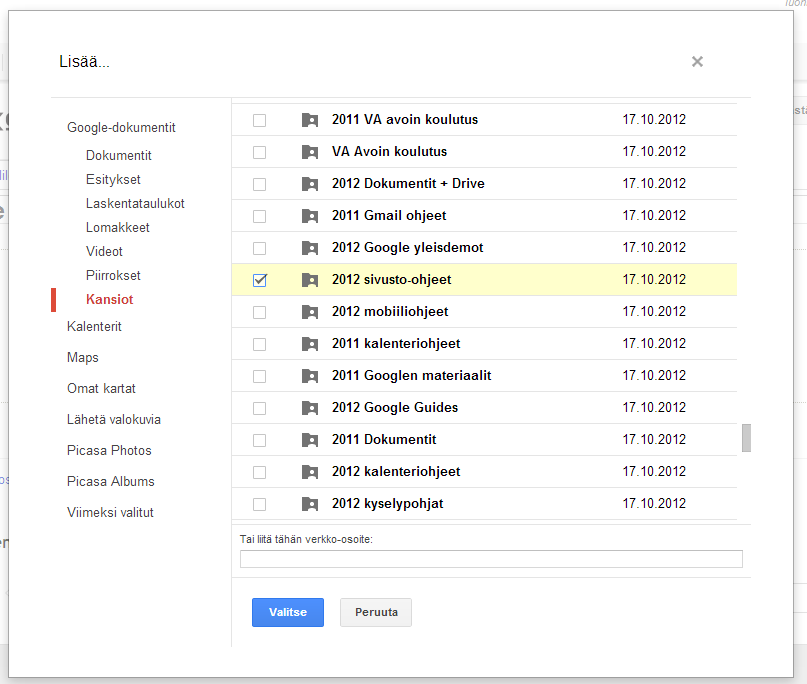Open the Kalenterit category in sidebar

tap(94, 326)
